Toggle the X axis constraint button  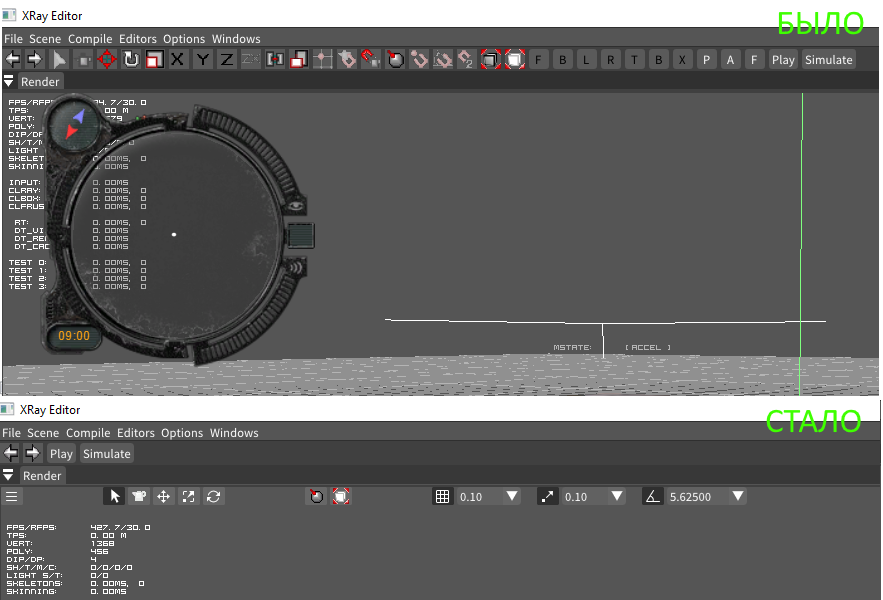click(x=178, y=60)
